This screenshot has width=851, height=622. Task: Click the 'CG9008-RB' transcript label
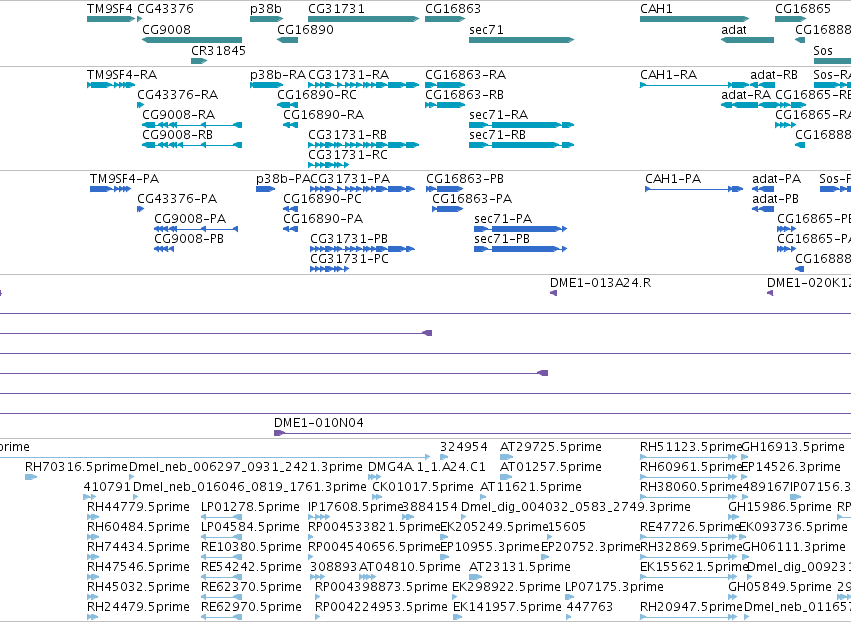tap(177, 135)
